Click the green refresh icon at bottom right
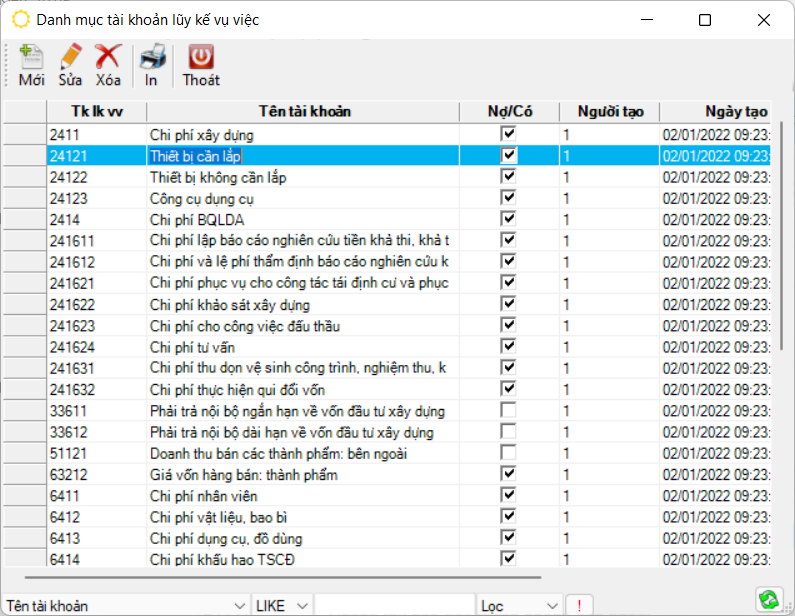Image resolution: width=795 pixels, height=616 pixels. [x=768, y=599]
